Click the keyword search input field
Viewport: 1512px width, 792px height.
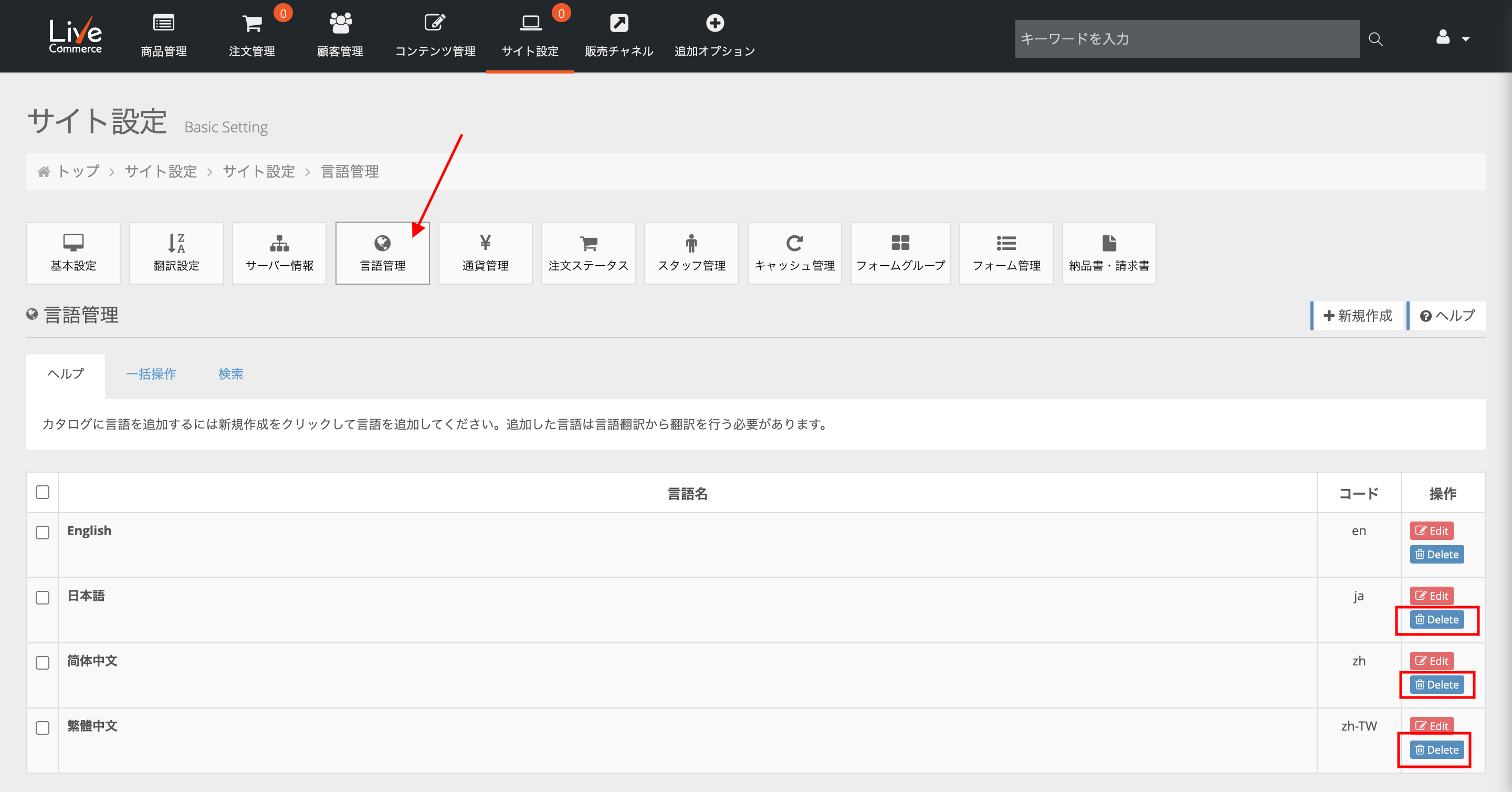[x=1186, y=39]
